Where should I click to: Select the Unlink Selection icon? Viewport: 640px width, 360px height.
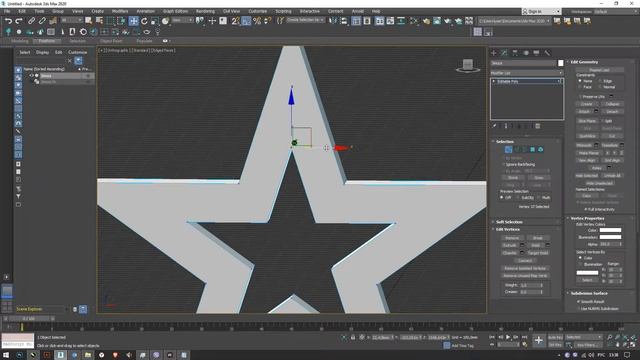[42, 21]
